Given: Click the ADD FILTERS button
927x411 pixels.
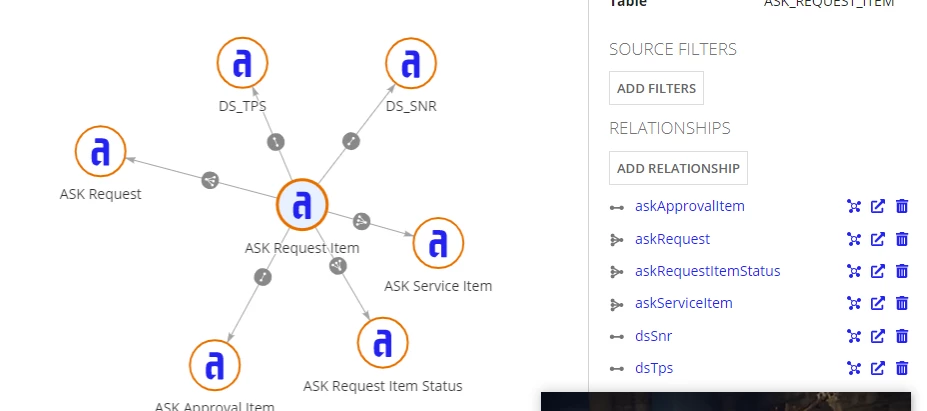Looking at the screenshot, I should (x=656, y=88).
